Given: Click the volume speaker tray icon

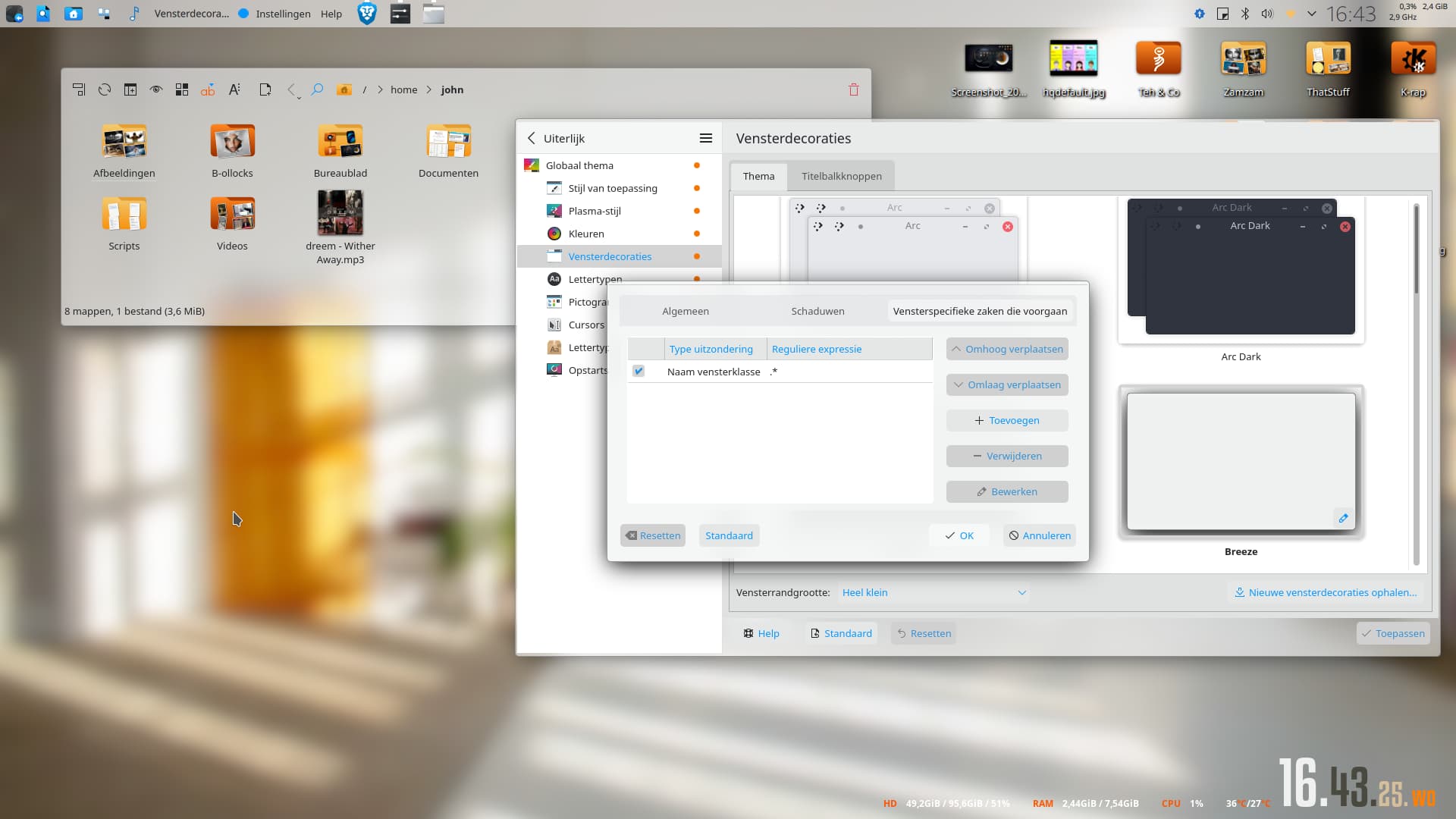Looking at the screenshot, I should tap(1267, 14).
